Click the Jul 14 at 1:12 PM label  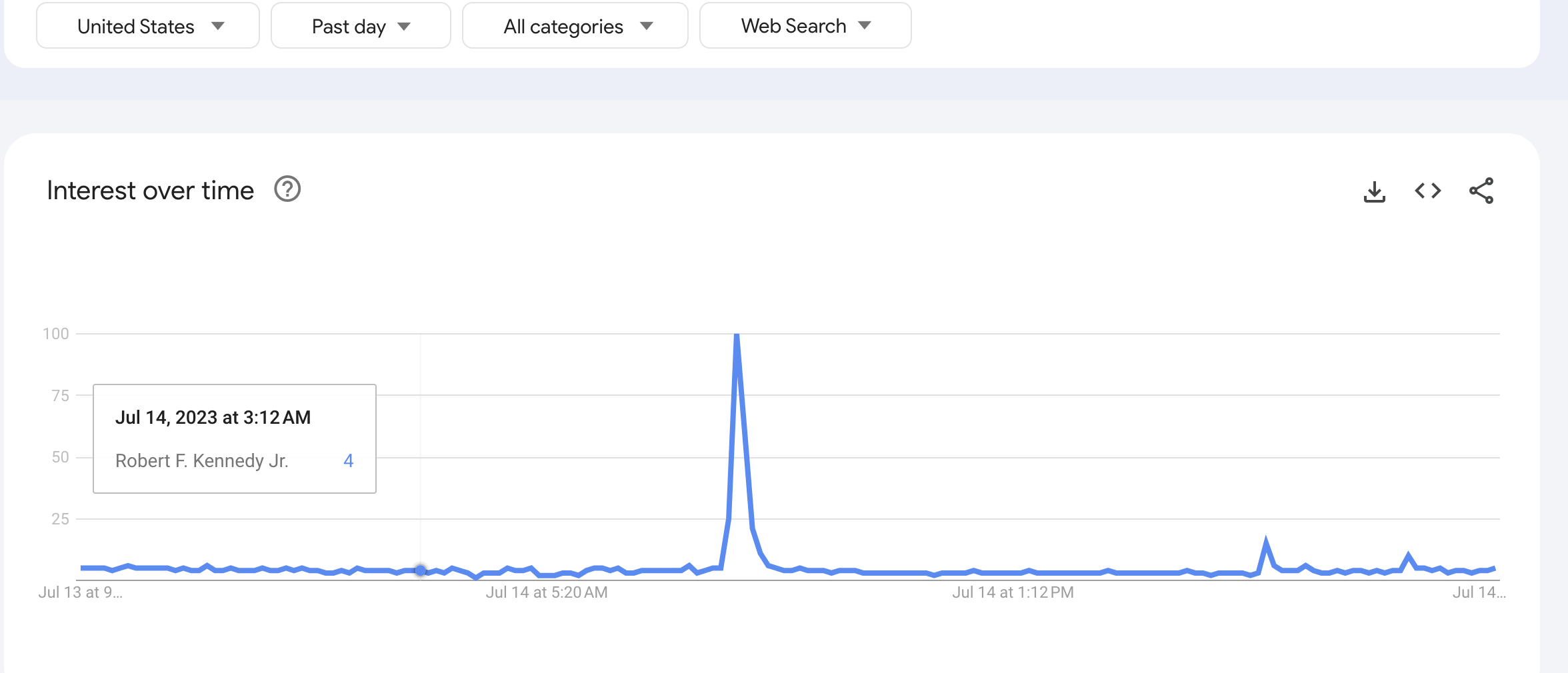pos(1013,592)
